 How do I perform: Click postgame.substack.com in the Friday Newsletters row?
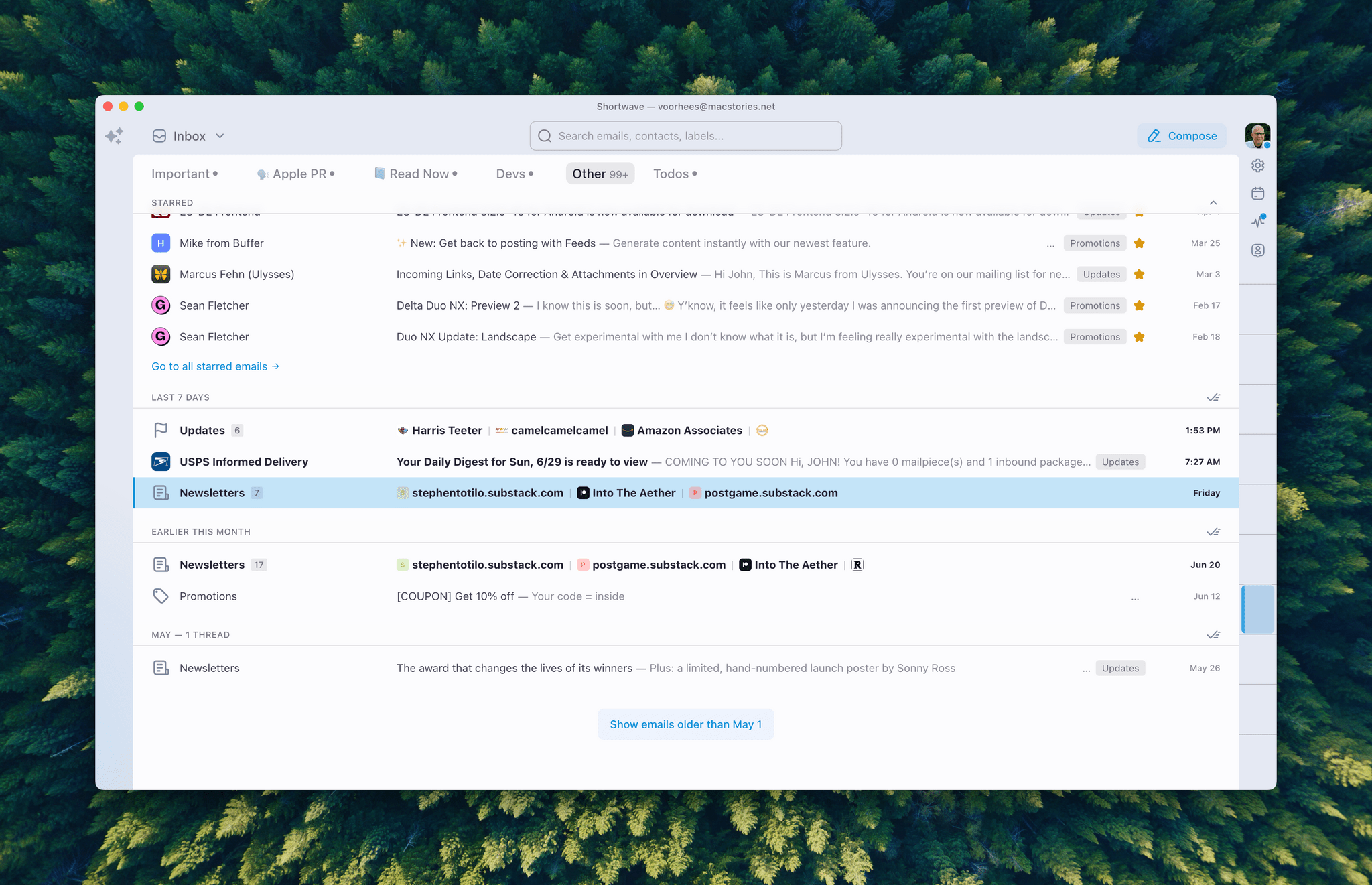(763, 493)
